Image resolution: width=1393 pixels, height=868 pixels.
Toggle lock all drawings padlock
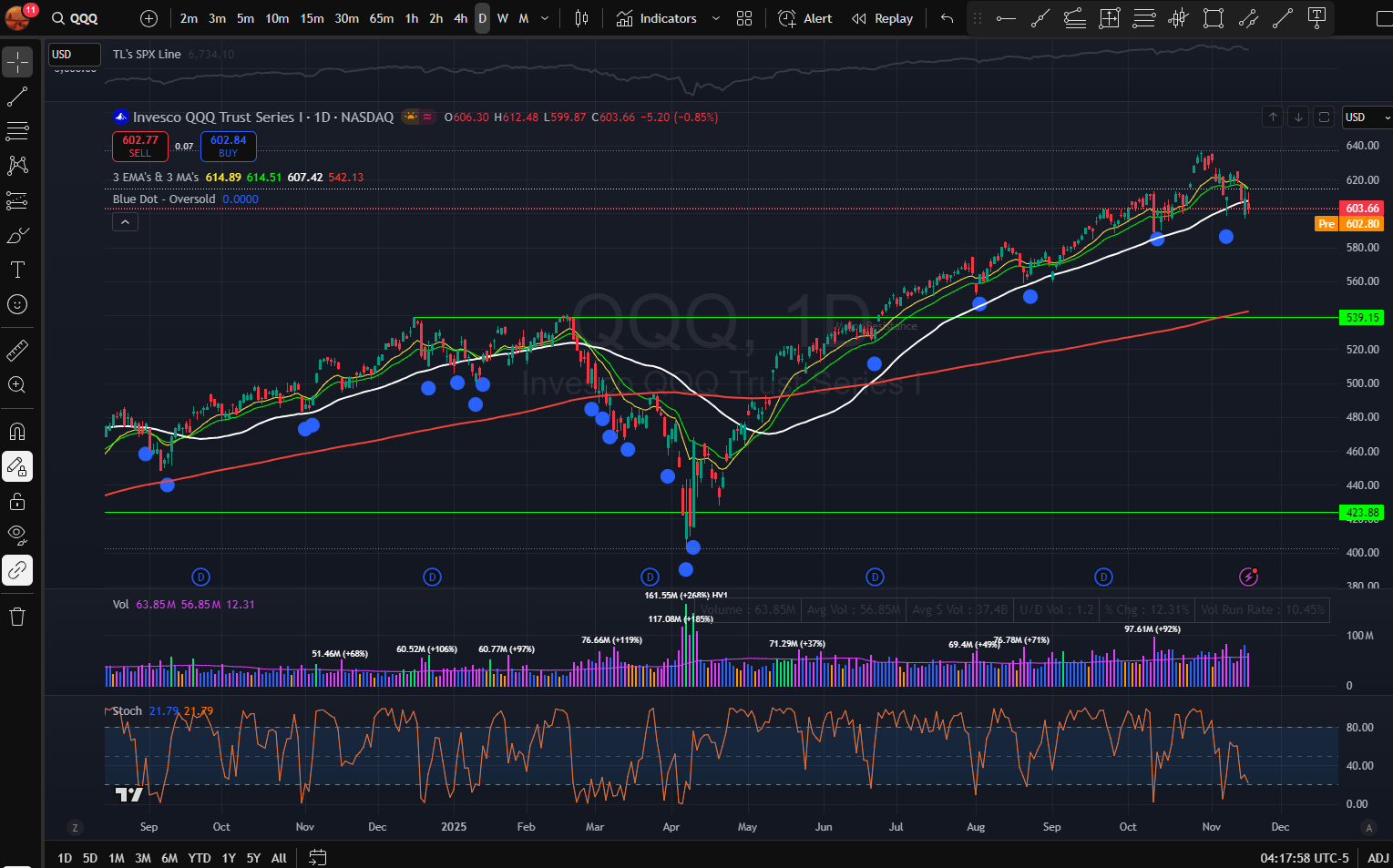(x=17, y=501)
